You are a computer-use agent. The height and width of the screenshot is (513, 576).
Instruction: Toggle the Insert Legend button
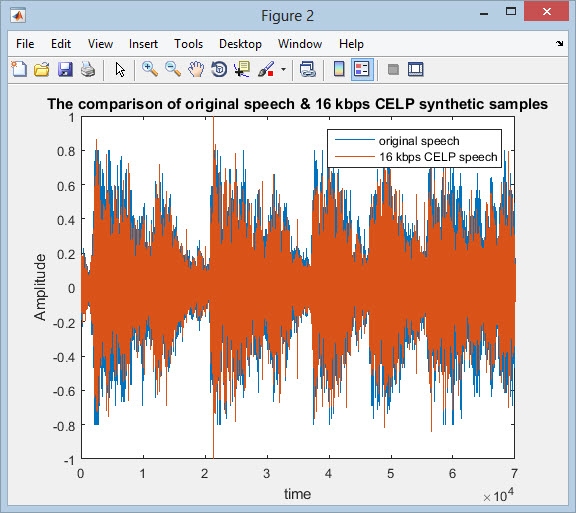coord(362,69)
